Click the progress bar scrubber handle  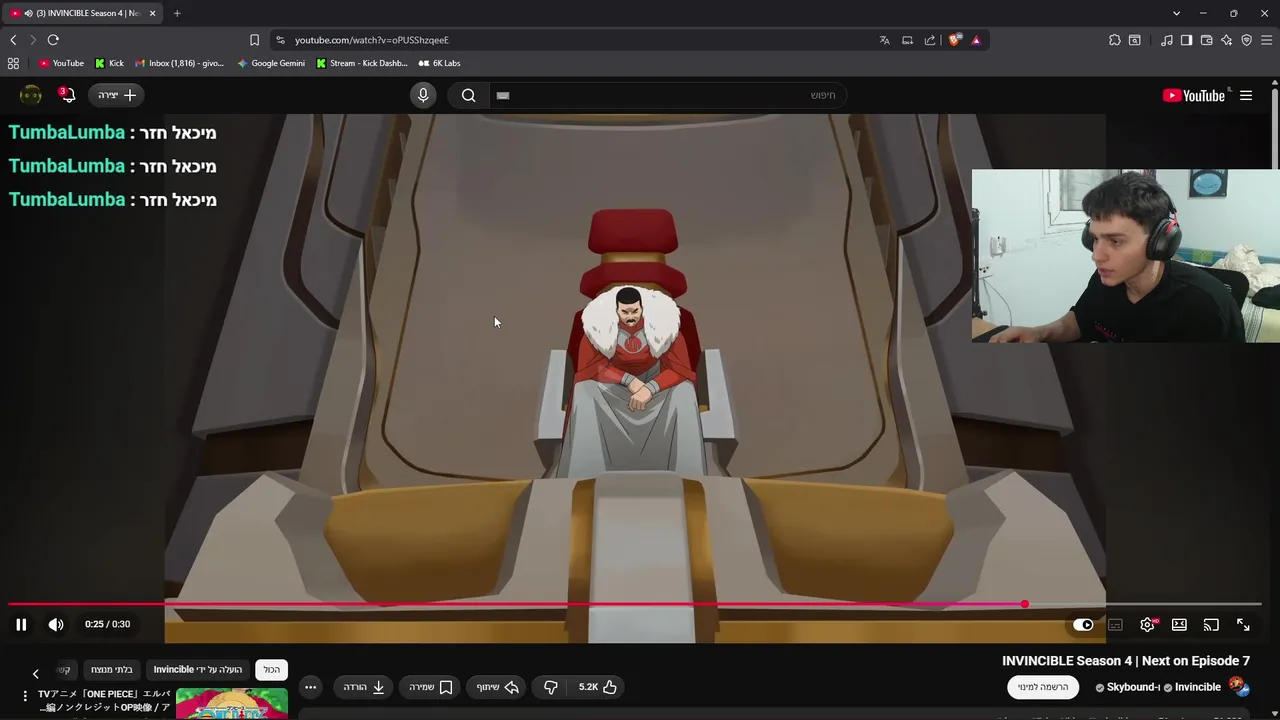point(1024,604)
